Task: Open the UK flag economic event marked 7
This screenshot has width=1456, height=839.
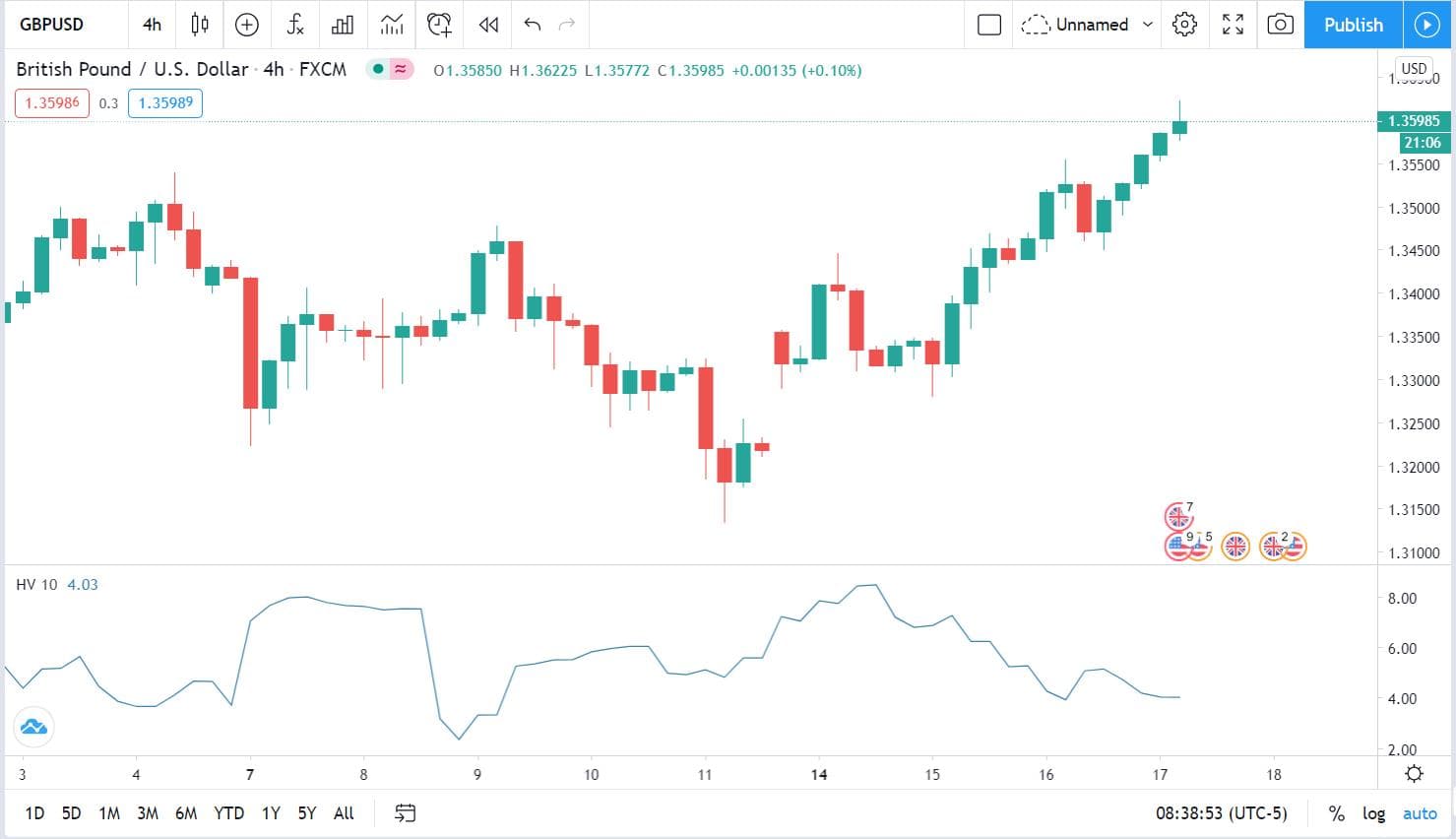Action: click(1178, 515)
